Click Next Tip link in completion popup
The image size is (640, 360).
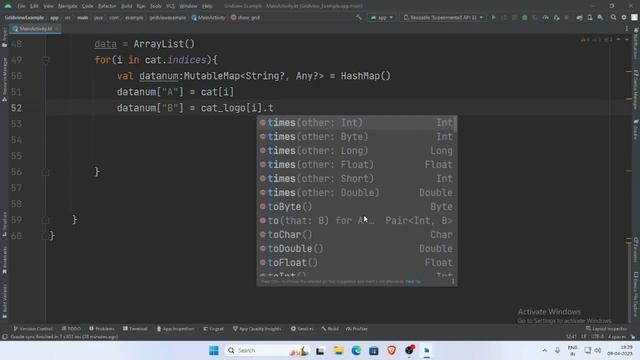[x=413, y=282]
